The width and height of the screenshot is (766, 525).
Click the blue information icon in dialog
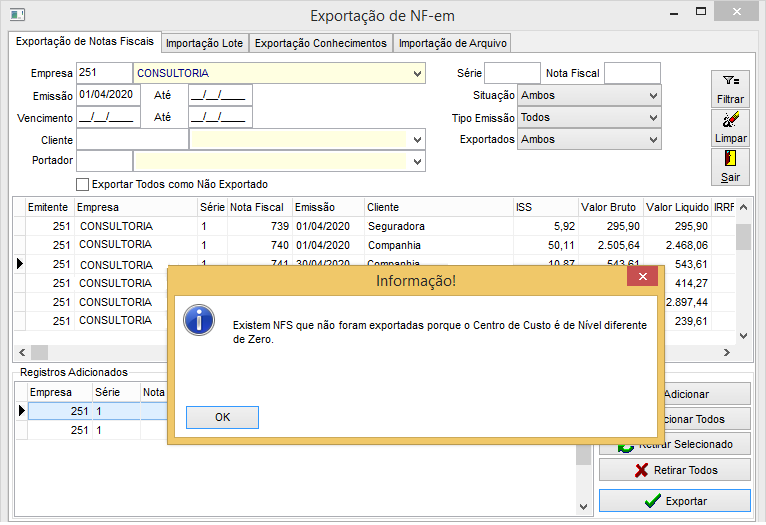tap(200, 320)
